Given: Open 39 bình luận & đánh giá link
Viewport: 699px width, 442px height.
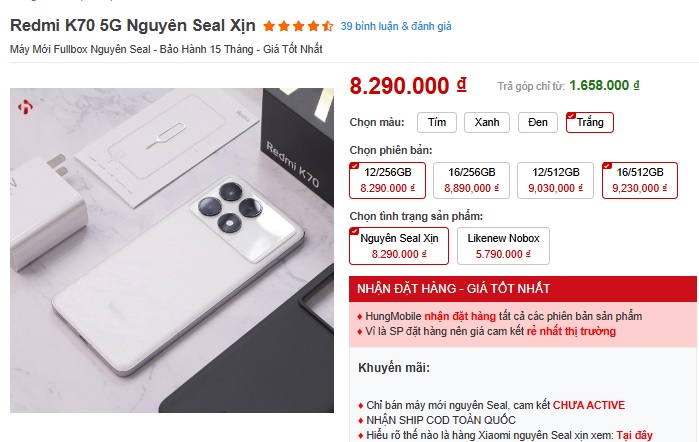Looking at the screenshot, I should (396, 26).
